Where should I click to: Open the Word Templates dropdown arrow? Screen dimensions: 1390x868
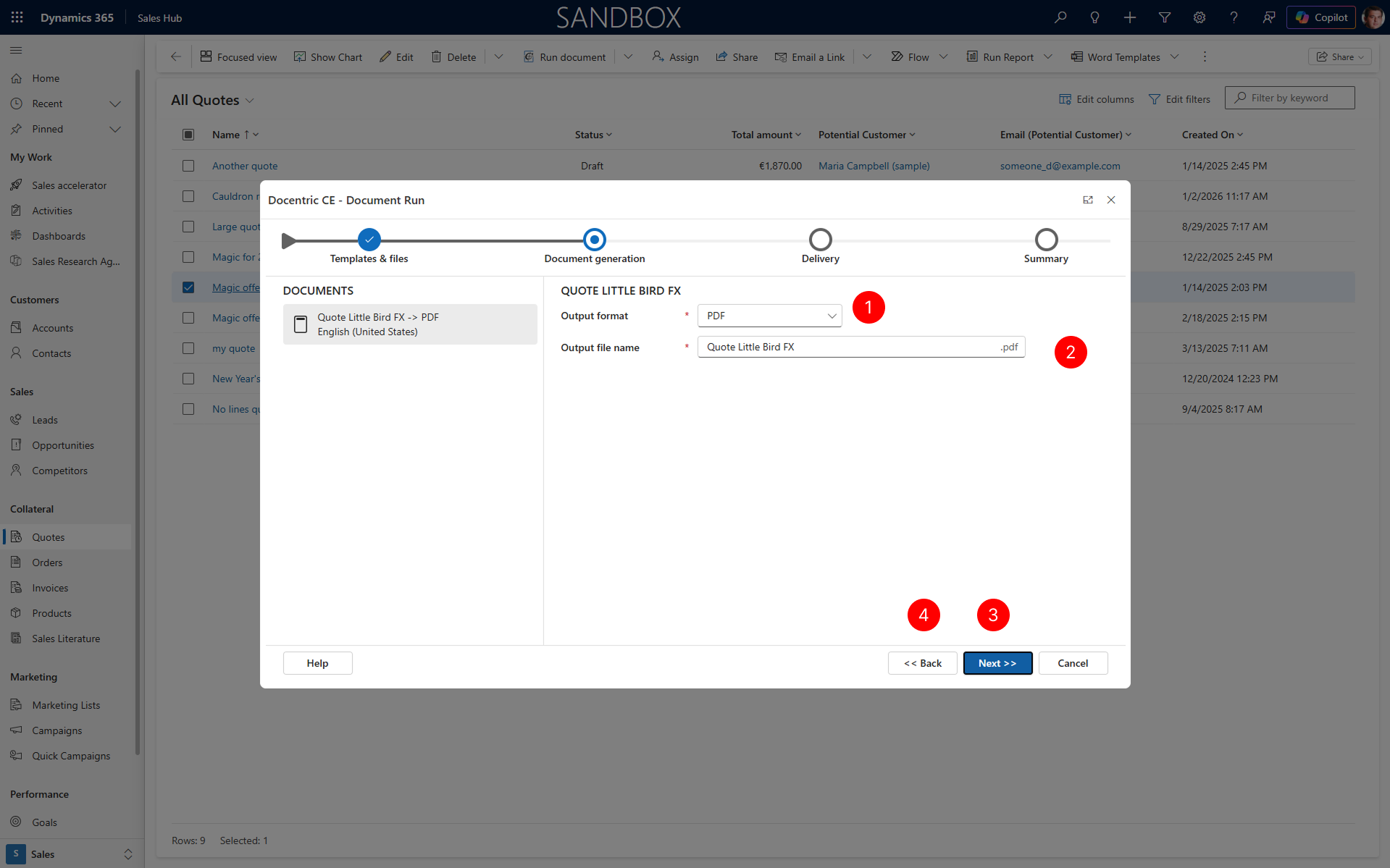[1174, 56]
